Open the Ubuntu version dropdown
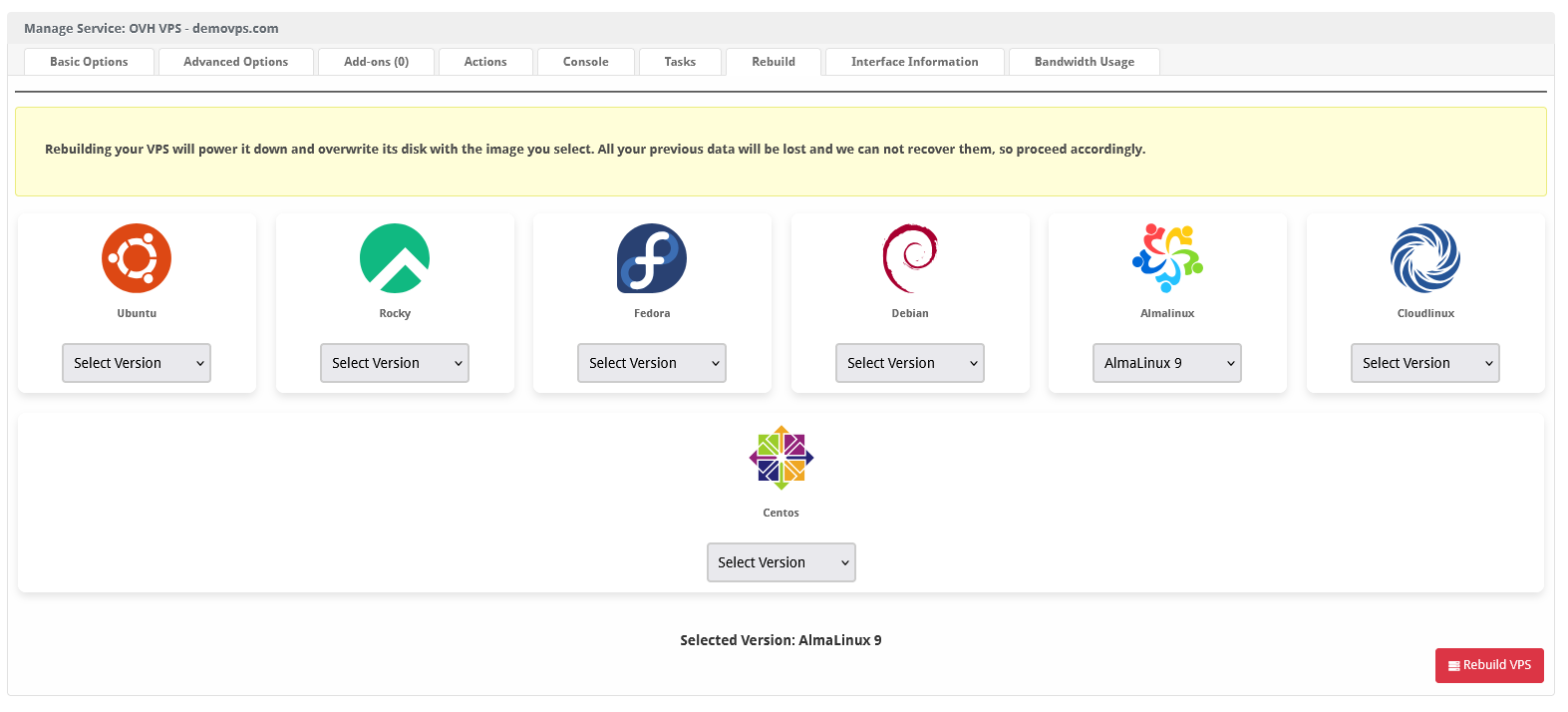Screen dimensions: 1568x712 pos(137,363)
